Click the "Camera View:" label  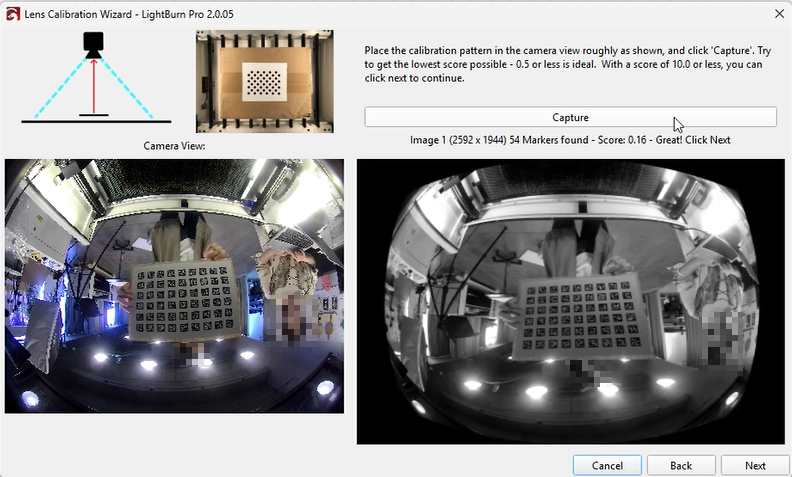(x=174, y=146)
